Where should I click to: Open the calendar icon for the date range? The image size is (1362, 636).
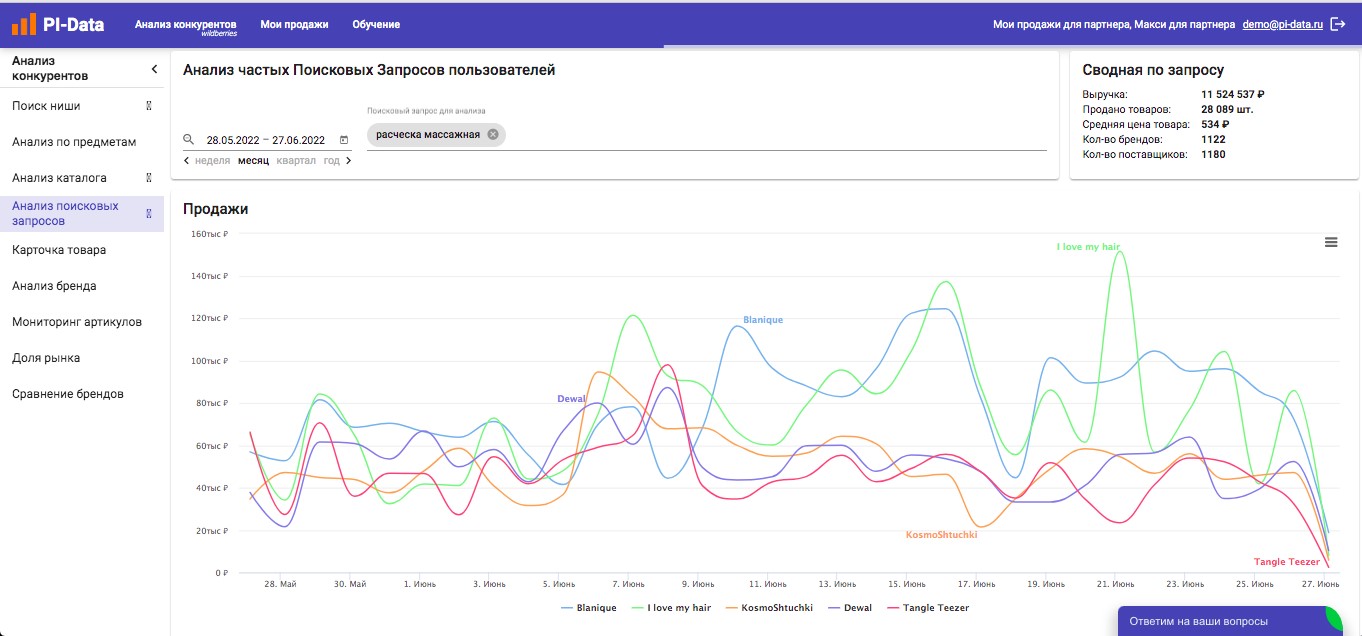coord(344,140)
